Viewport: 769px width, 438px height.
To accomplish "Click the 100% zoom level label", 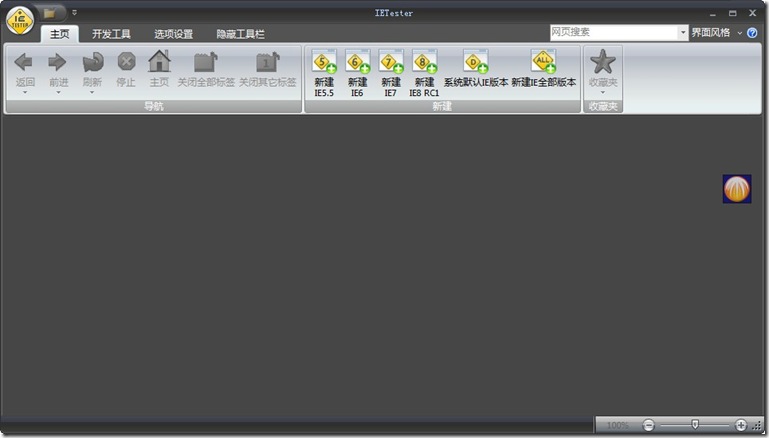I will (617, 425).
